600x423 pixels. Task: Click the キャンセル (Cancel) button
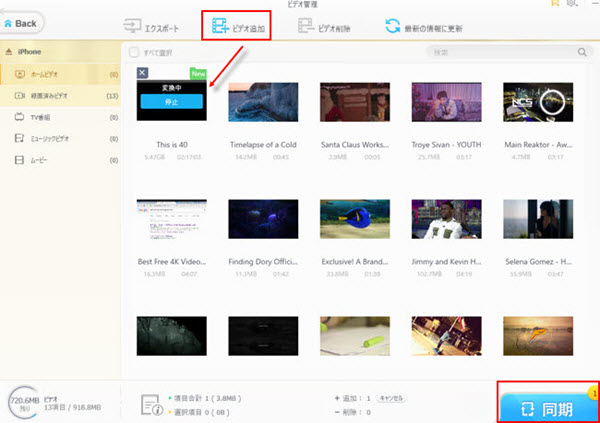(x=391, y=399)
